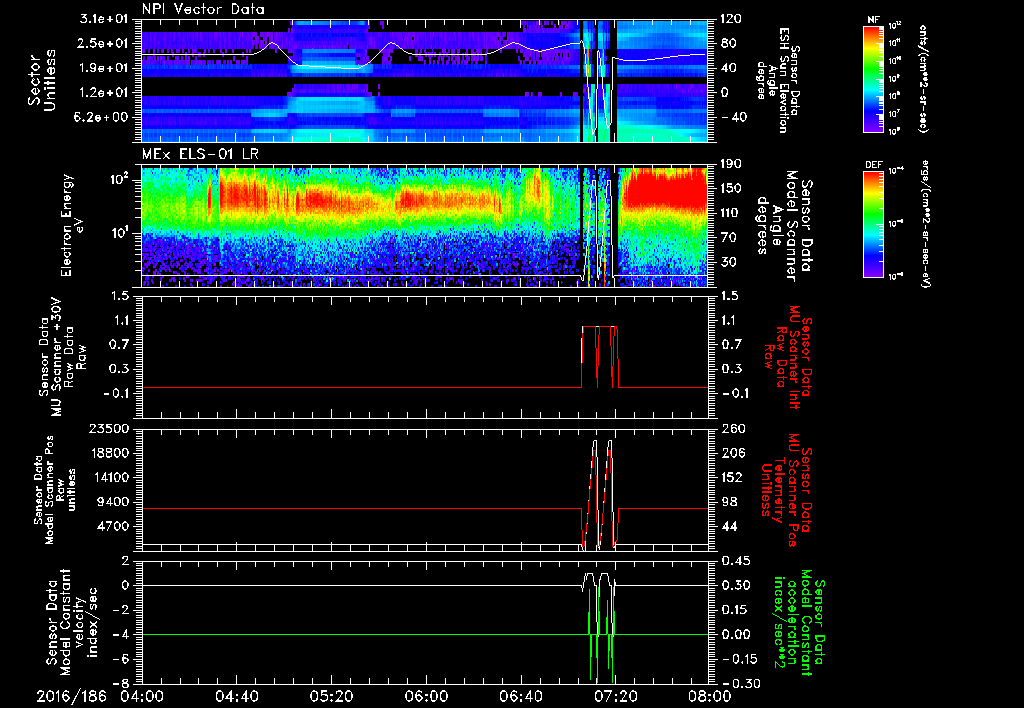Click inside the Model Scanner Pos plot
This screenshot has width=1024, height=708.
424,490
